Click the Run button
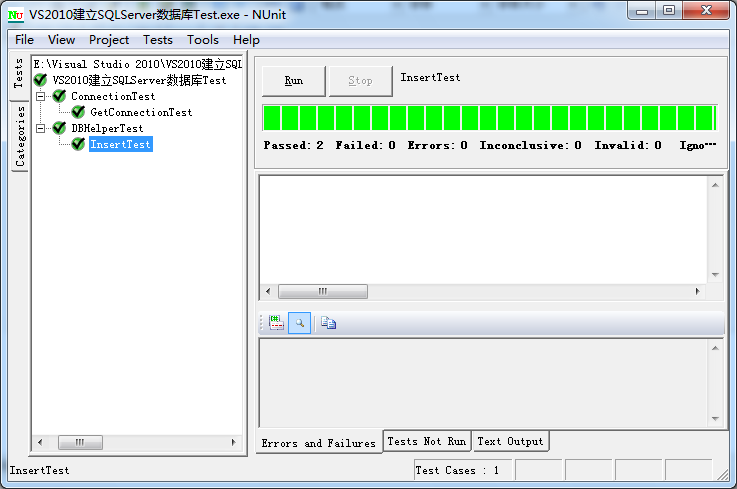 pos(294,81)
